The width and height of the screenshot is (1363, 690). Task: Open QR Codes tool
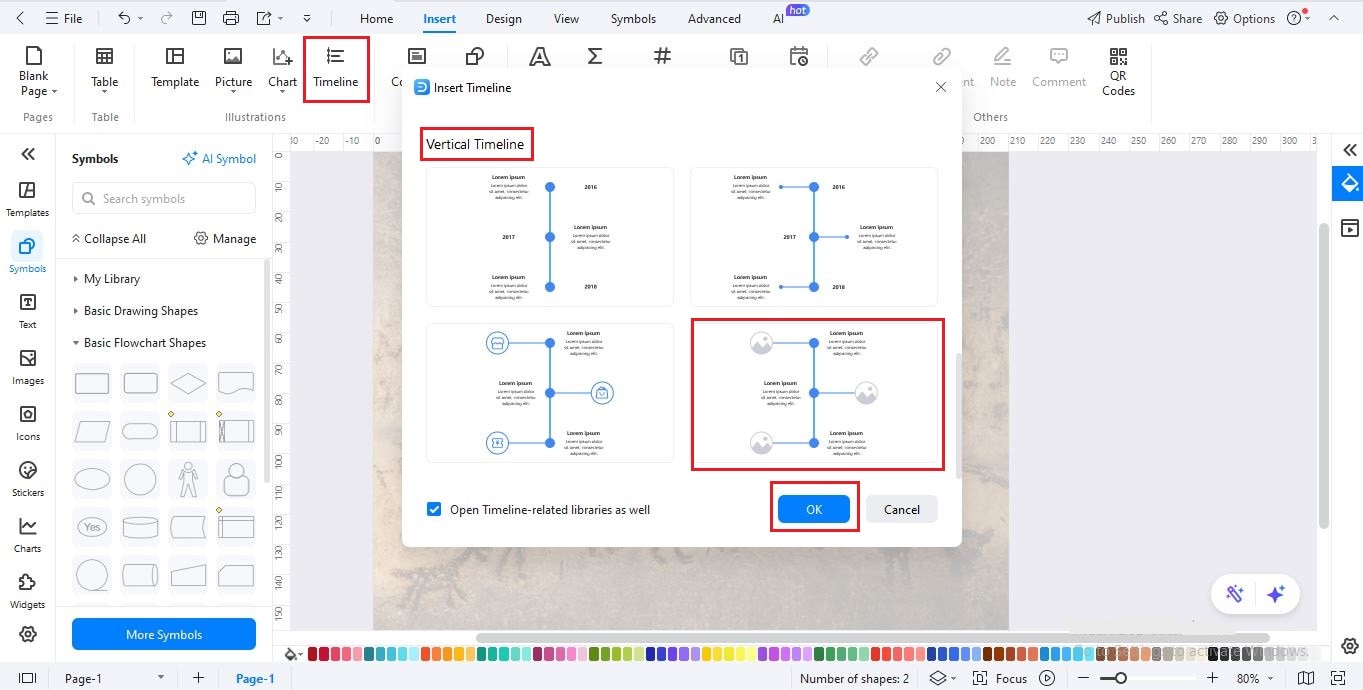click(x=1118, y=71)
